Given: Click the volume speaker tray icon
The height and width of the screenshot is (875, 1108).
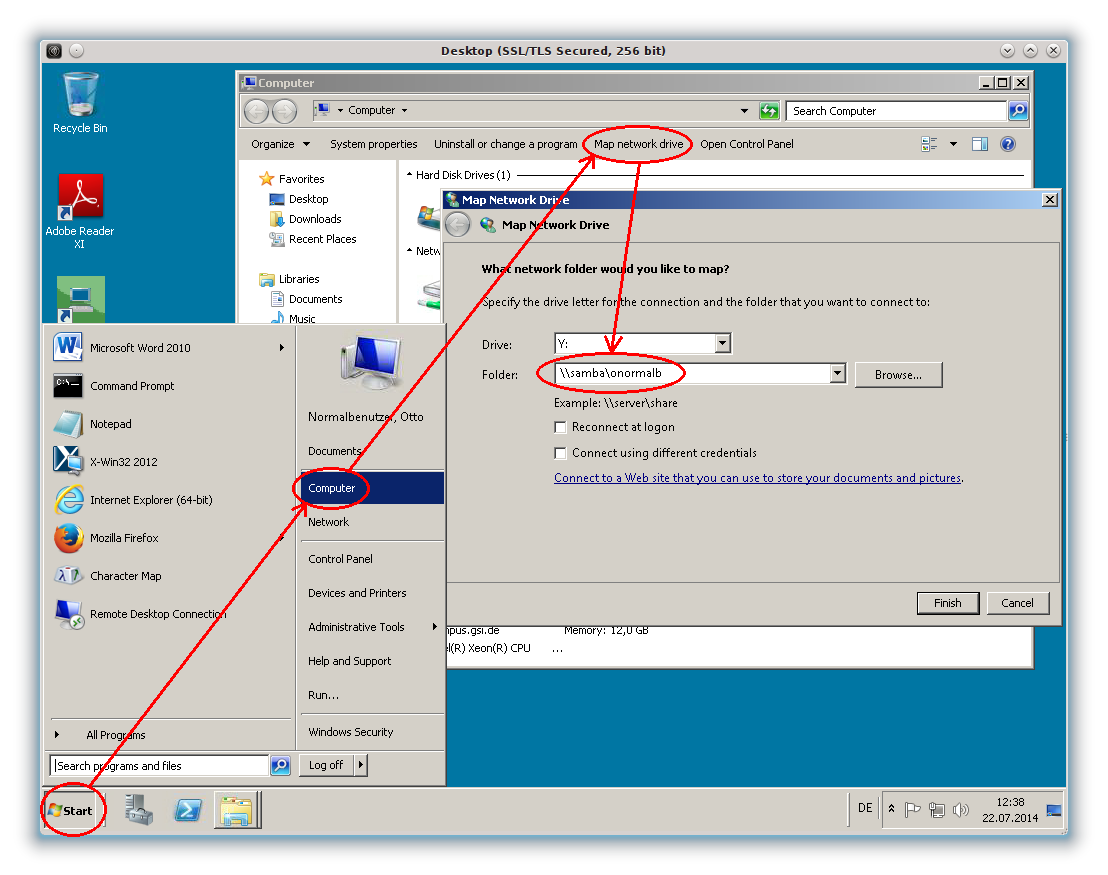Looking at the screenshot, I should click(960, 810).
